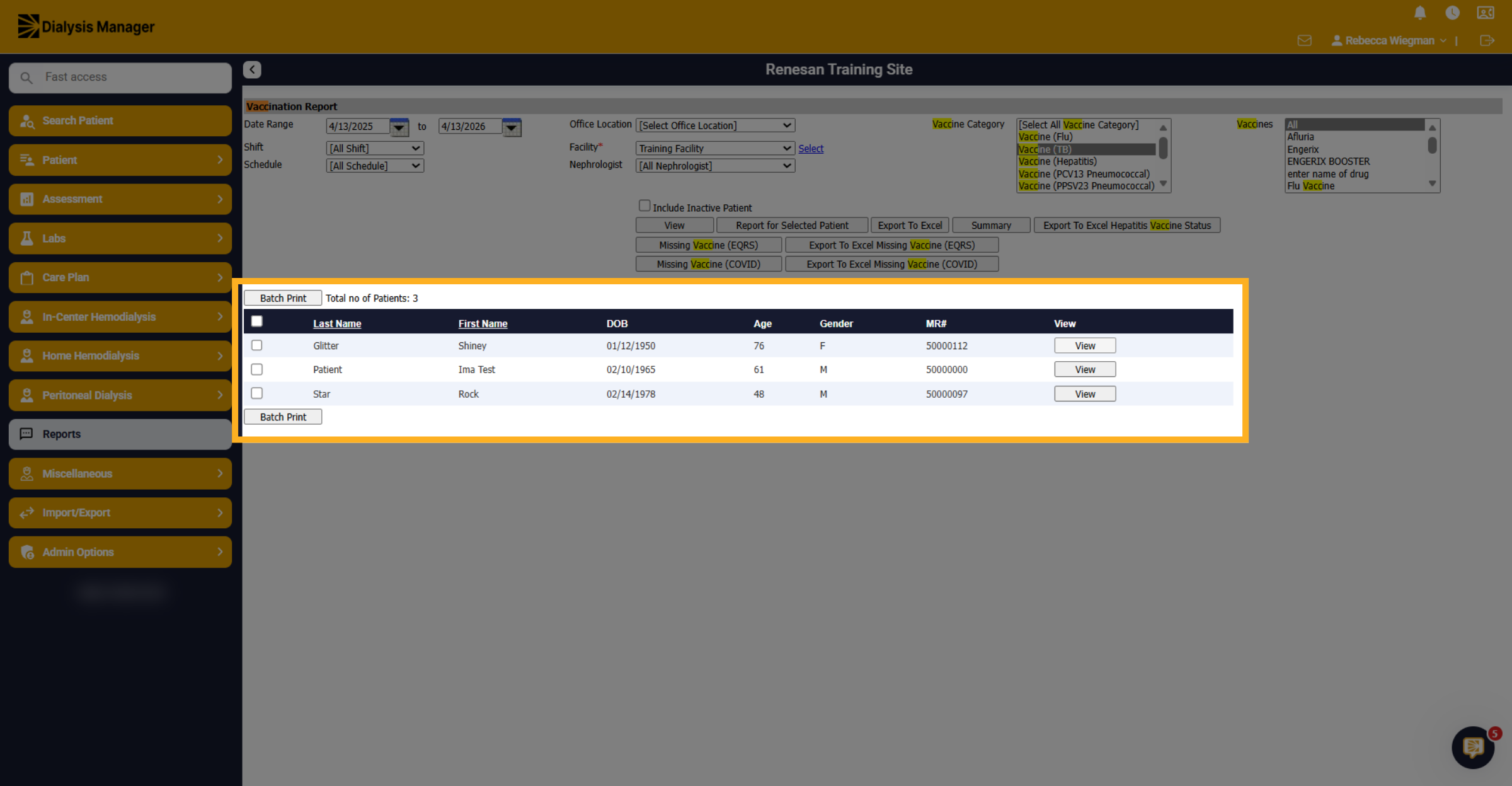Expand the Miscellaneous sidebar menu

point(120,473)
